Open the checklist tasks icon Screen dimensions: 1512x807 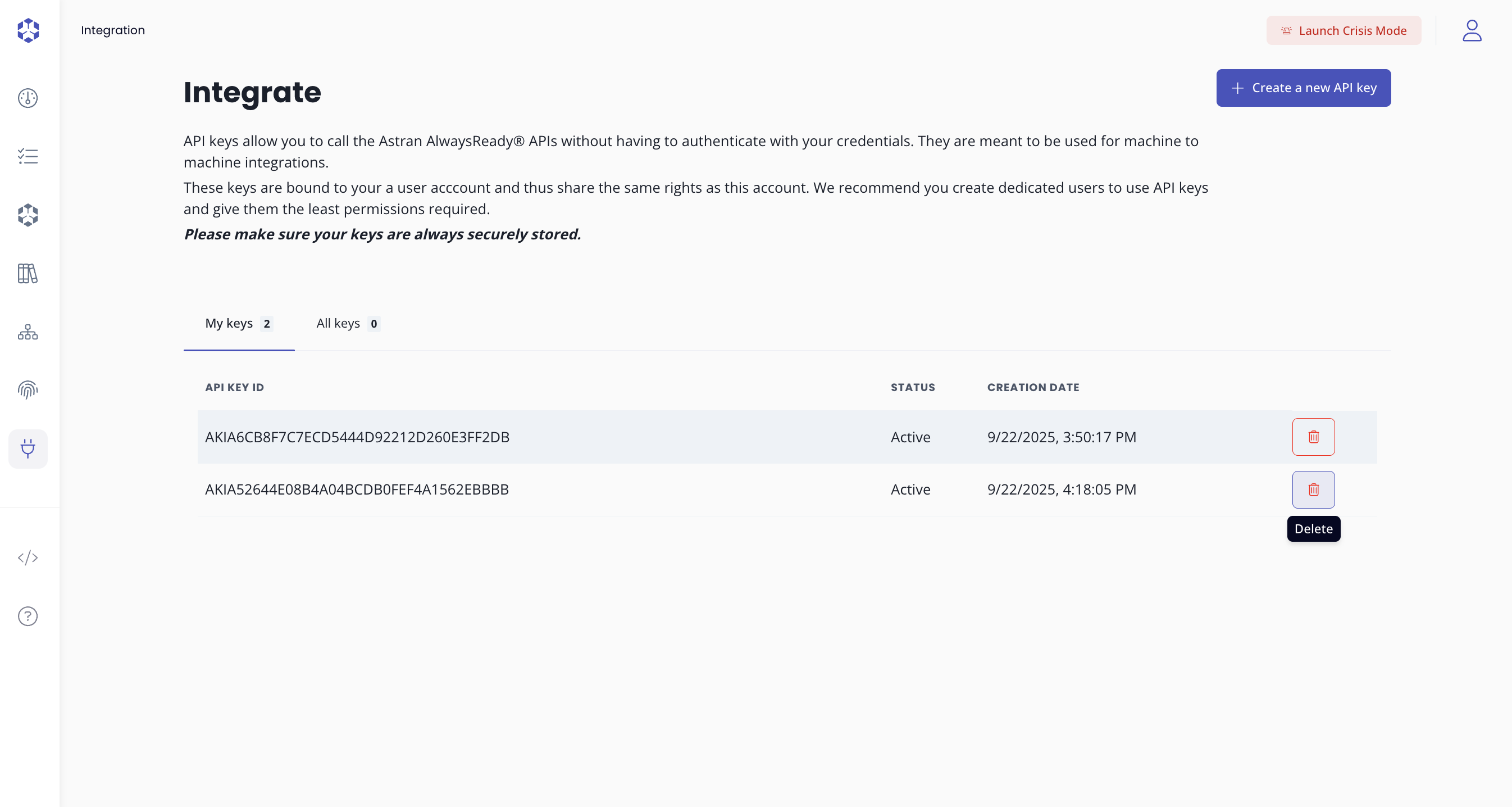tap(28, 156)
